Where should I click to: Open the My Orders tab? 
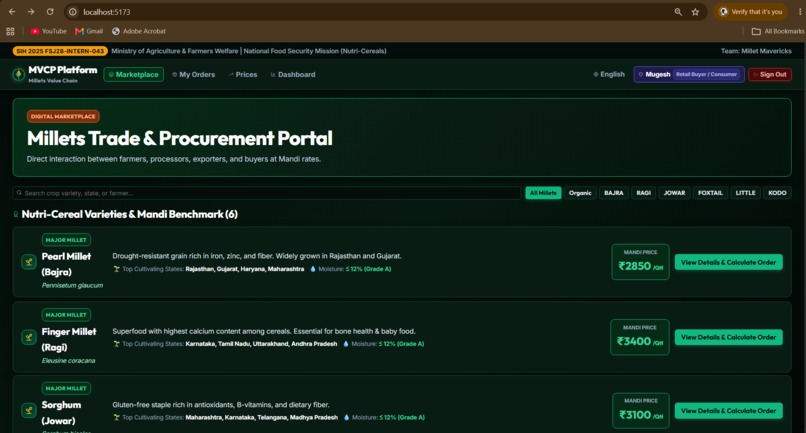(x=193, y=75)
